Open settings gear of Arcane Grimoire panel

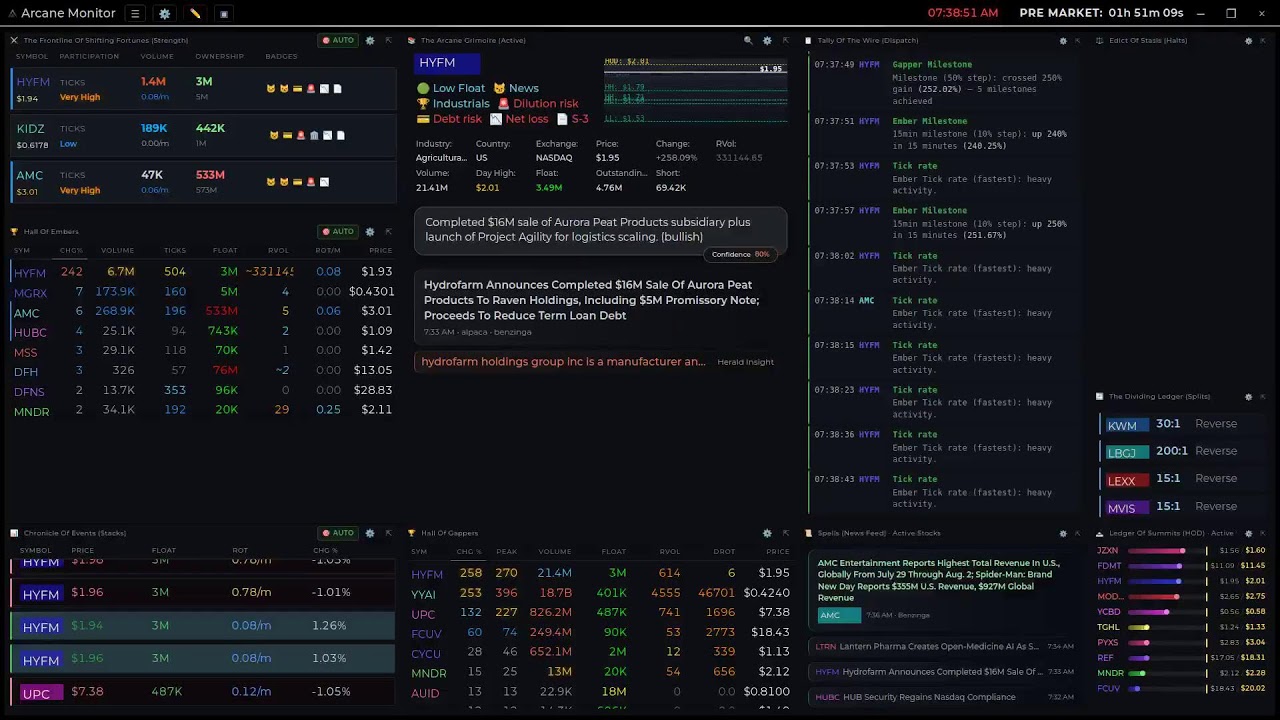(x=767, y=40)
